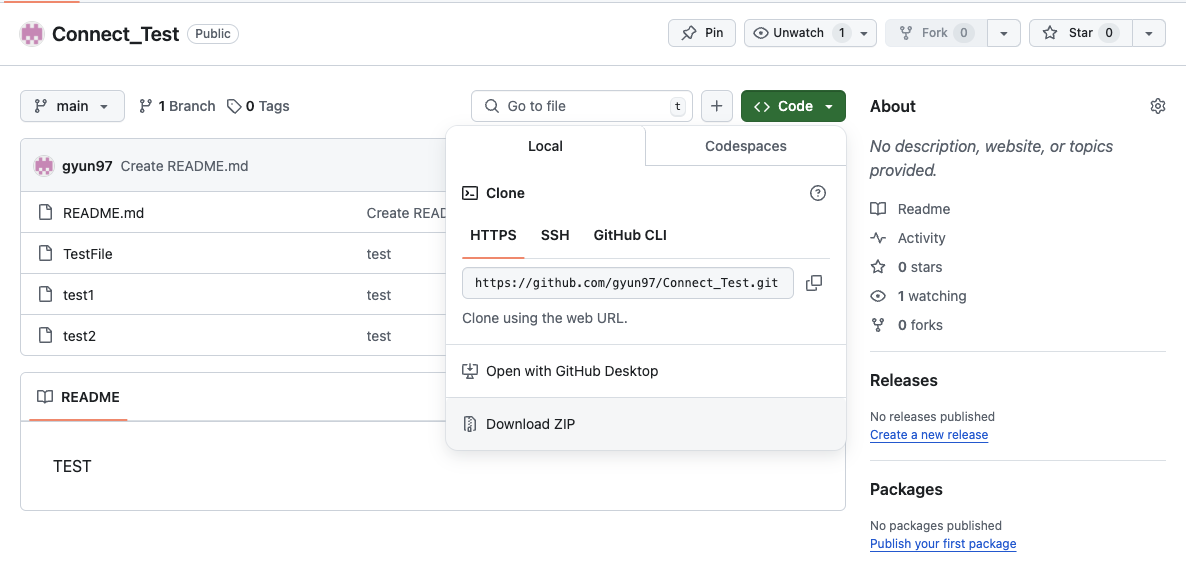Click the star icon beside 0 stars
This screenshot has width=1186, height=576.
878,267
